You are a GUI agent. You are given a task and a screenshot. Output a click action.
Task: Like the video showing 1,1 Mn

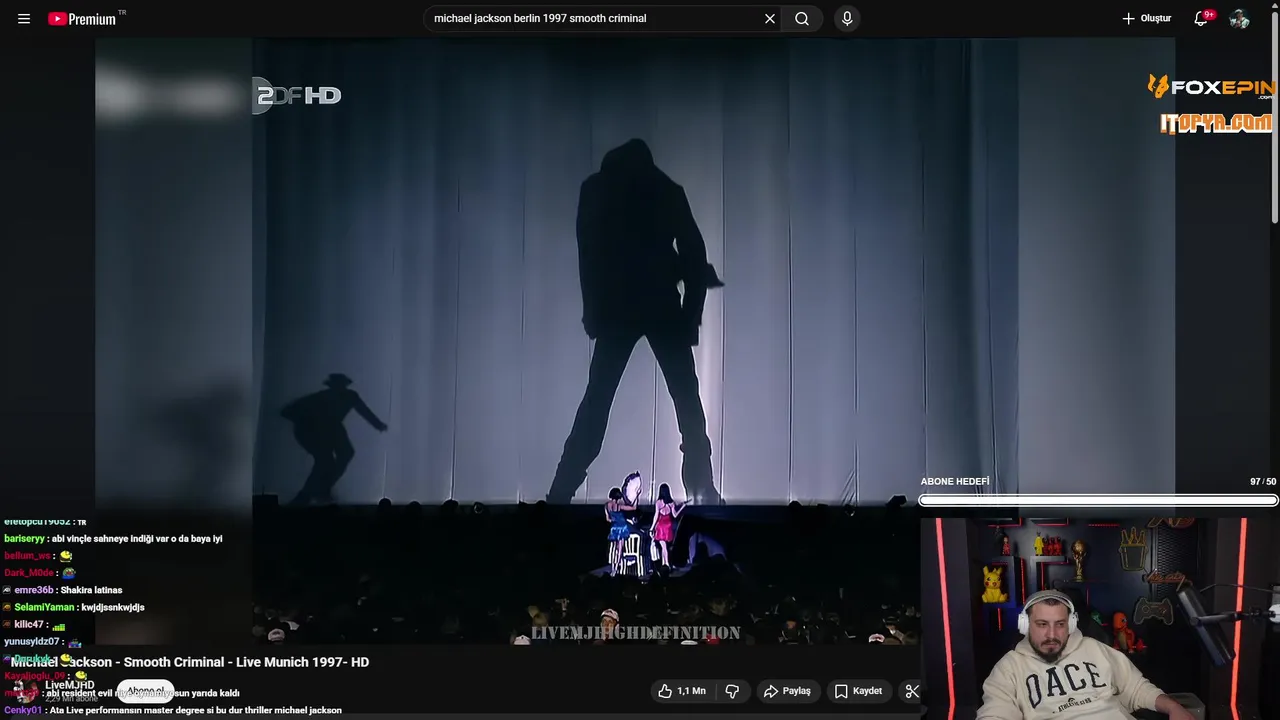[x=682, y=691]
